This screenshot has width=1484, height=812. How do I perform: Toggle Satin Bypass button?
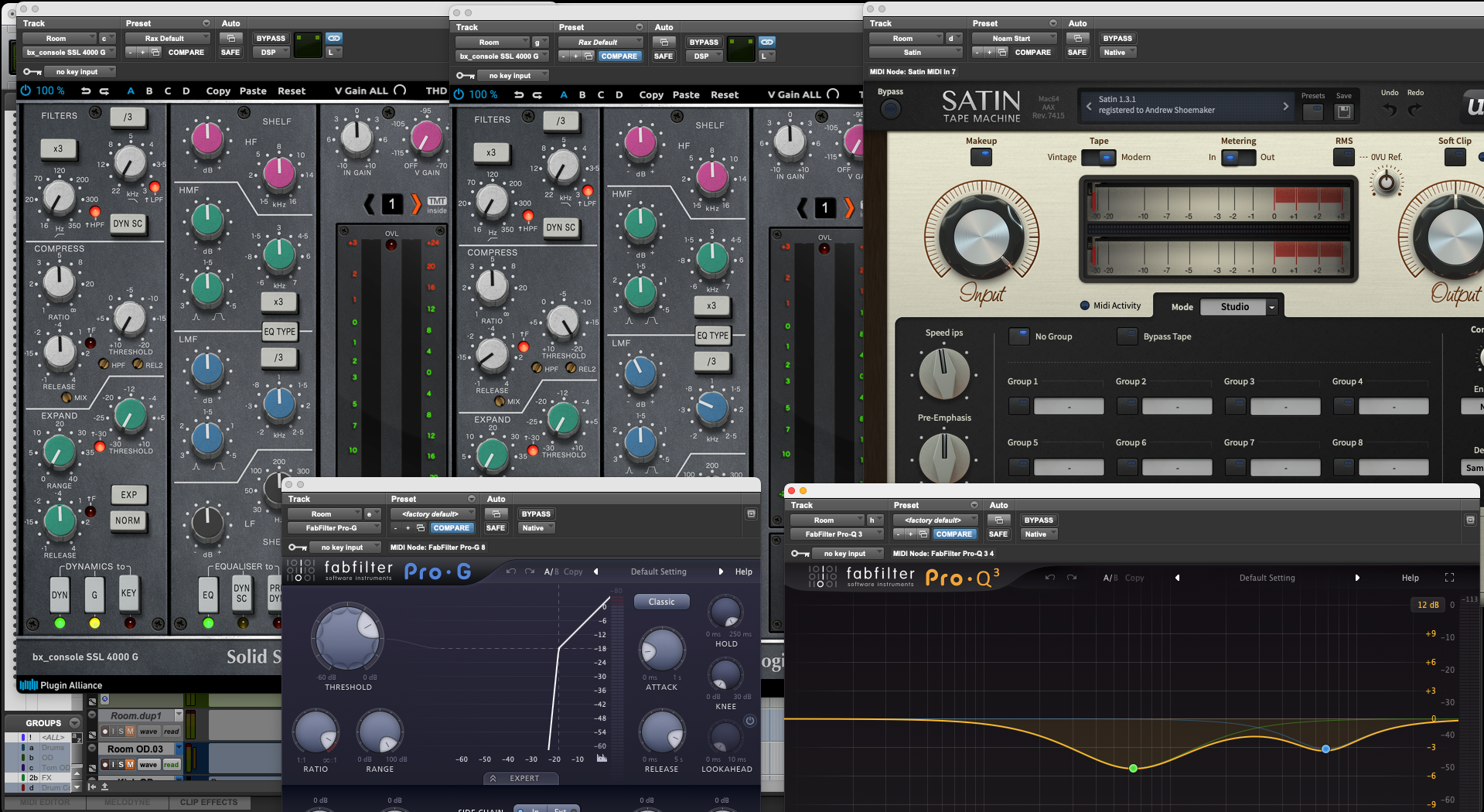(x=890, y=109)
